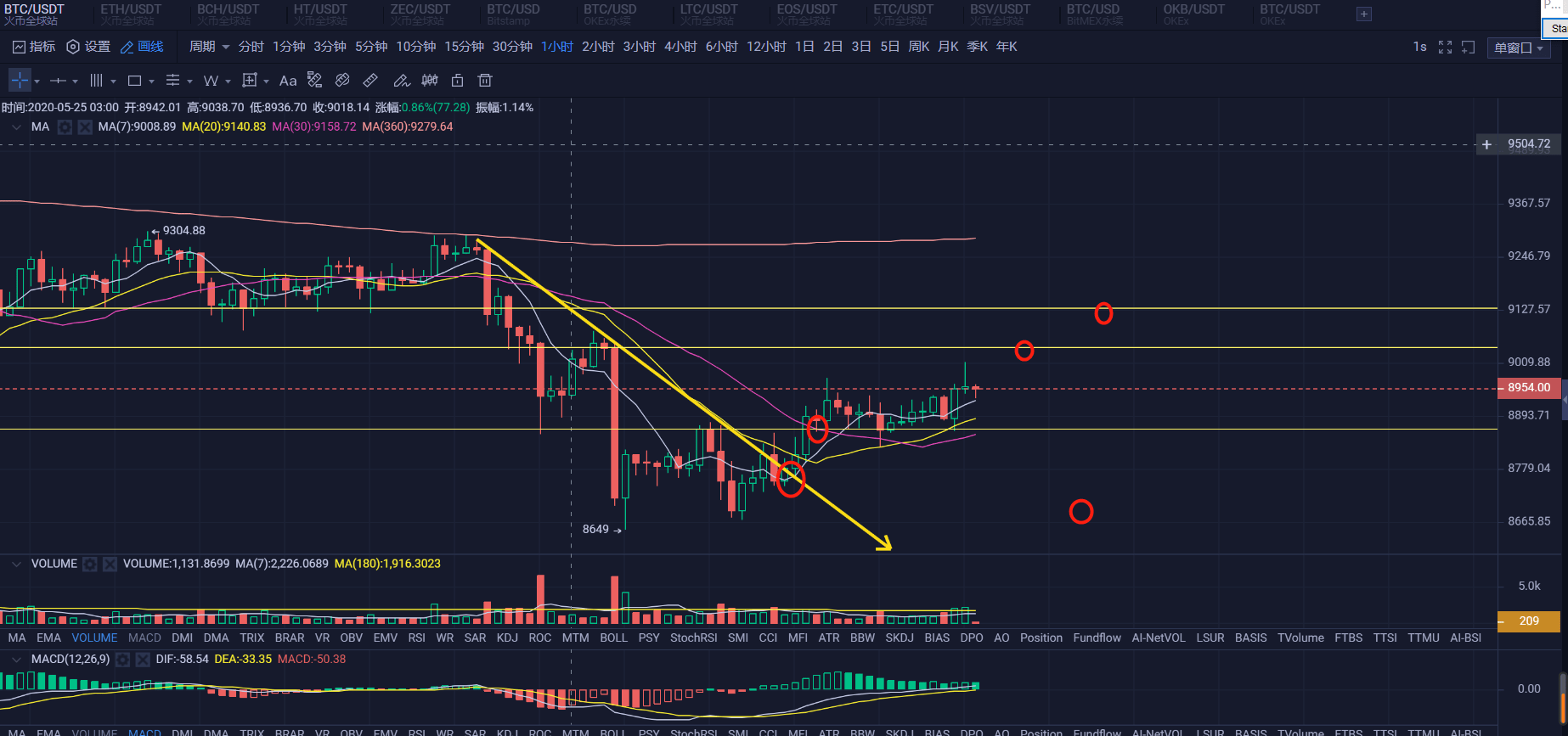The height and width of the screenshot is (736, 1568).
Task: Click the lock drawings icon
Action: click(457, 81)
